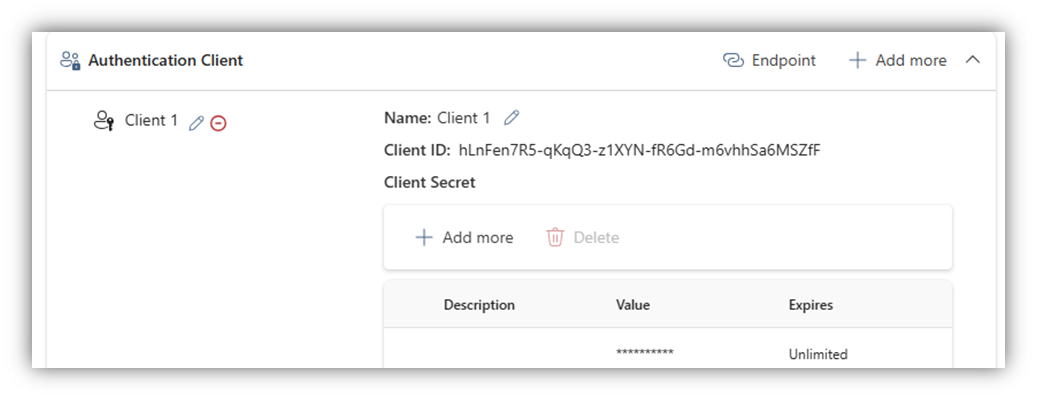Remove Client 1 with the red minus icon
This screenshot has width=1037, height=400.
pos(218,123)
